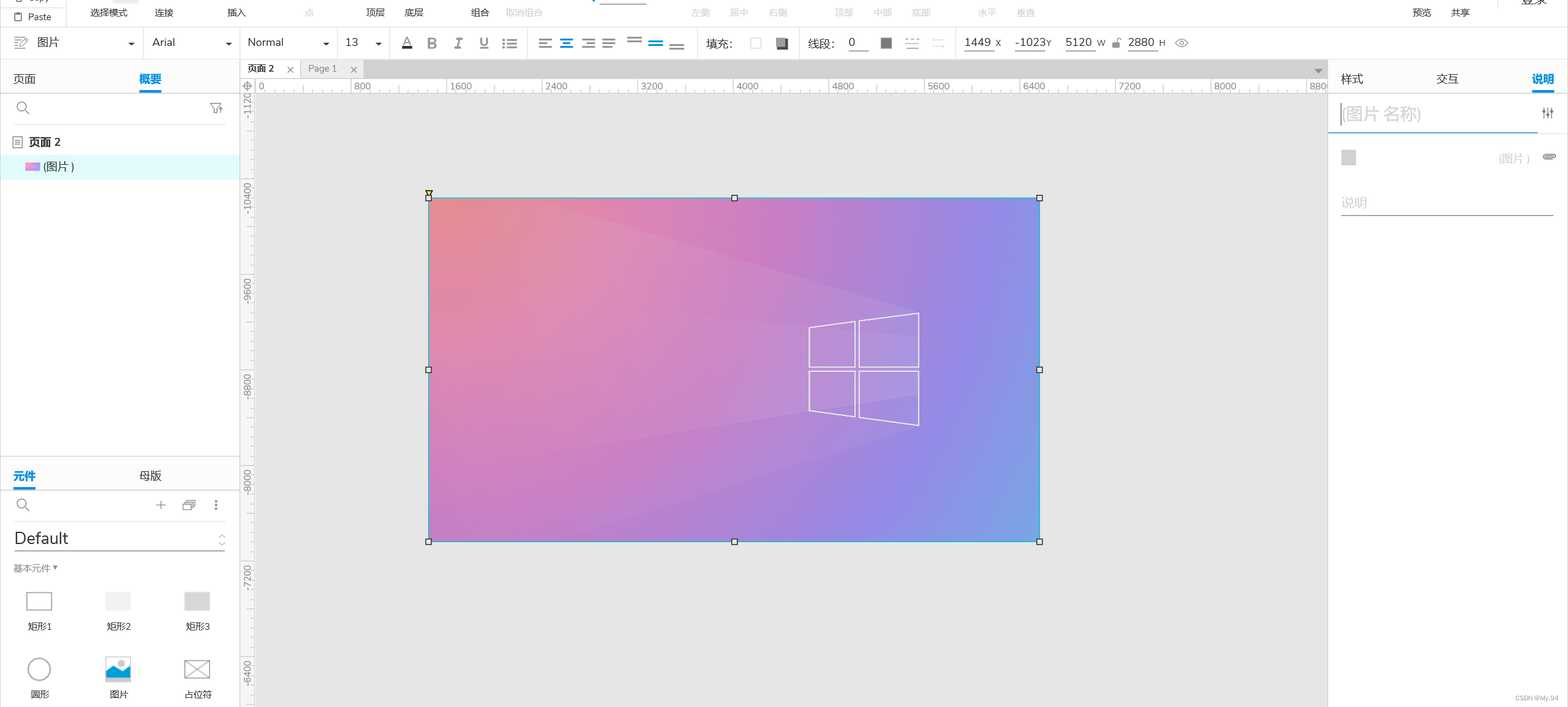The width and height of the screenshot is (1568, 707).
Task: Toggle bold text formatting
Action: click(432, 43)
